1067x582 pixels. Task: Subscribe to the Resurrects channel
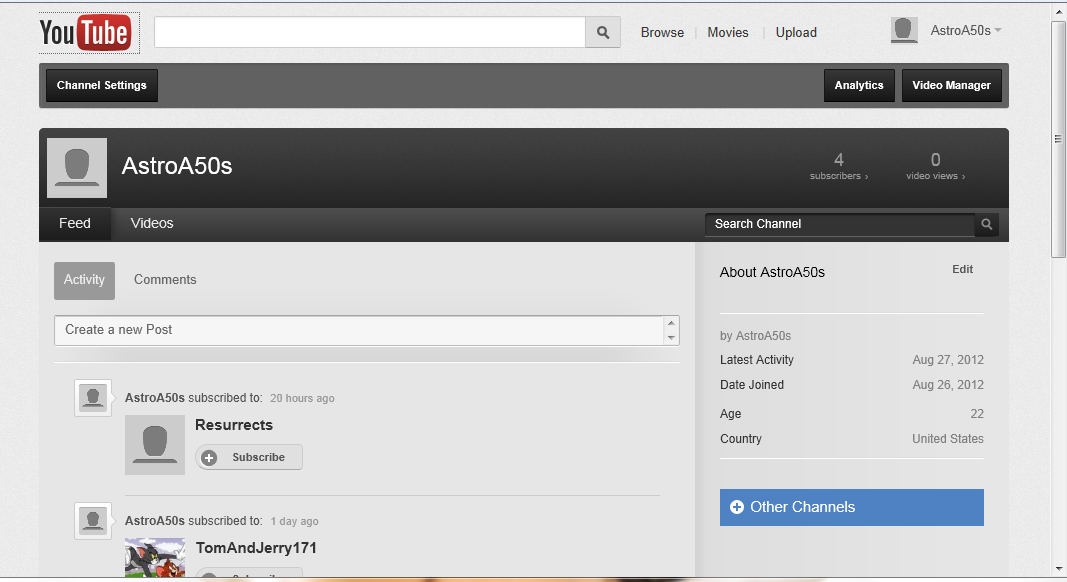coord(249,457)
